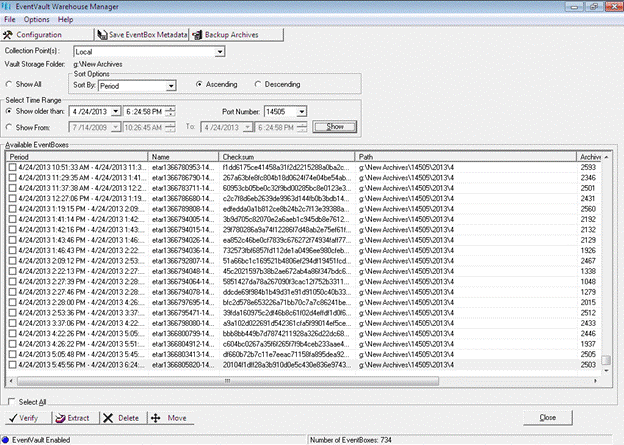
Task: Click the Extract button label
Action: (x=78, y=418)
